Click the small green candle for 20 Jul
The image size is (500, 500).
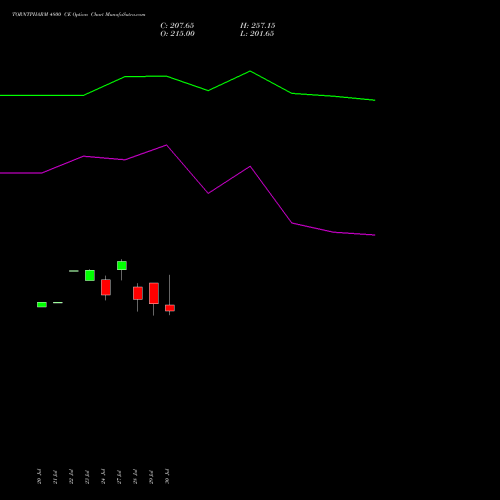[x=42, y=305]
